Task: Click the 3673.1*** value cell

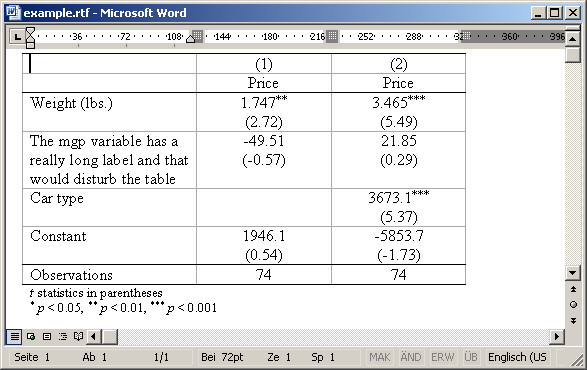Action: coord(399,207)
